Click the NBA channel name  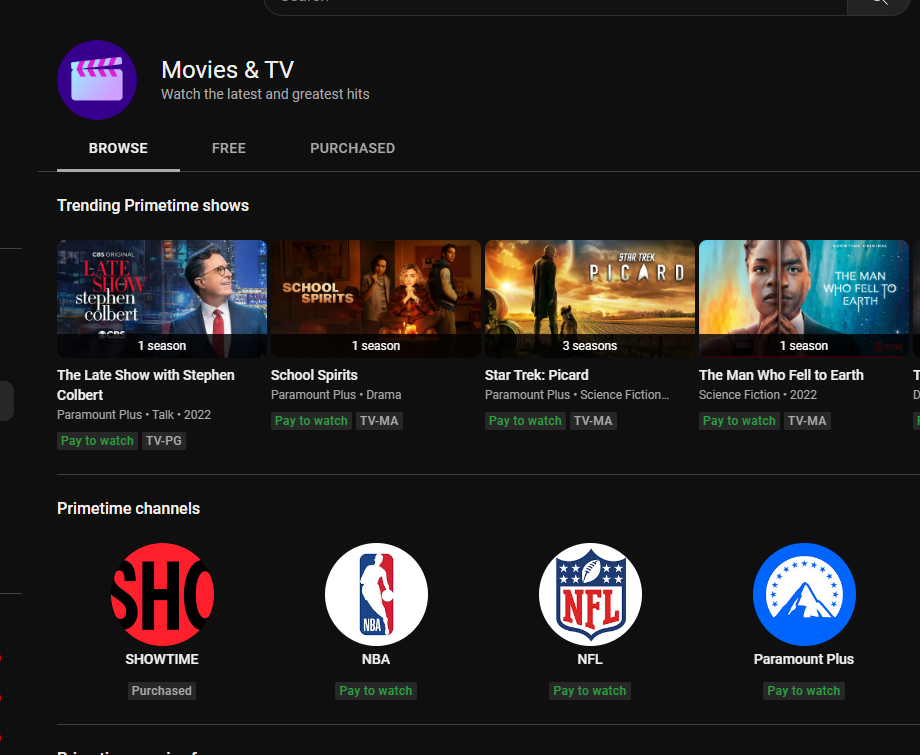pos(376,659)
